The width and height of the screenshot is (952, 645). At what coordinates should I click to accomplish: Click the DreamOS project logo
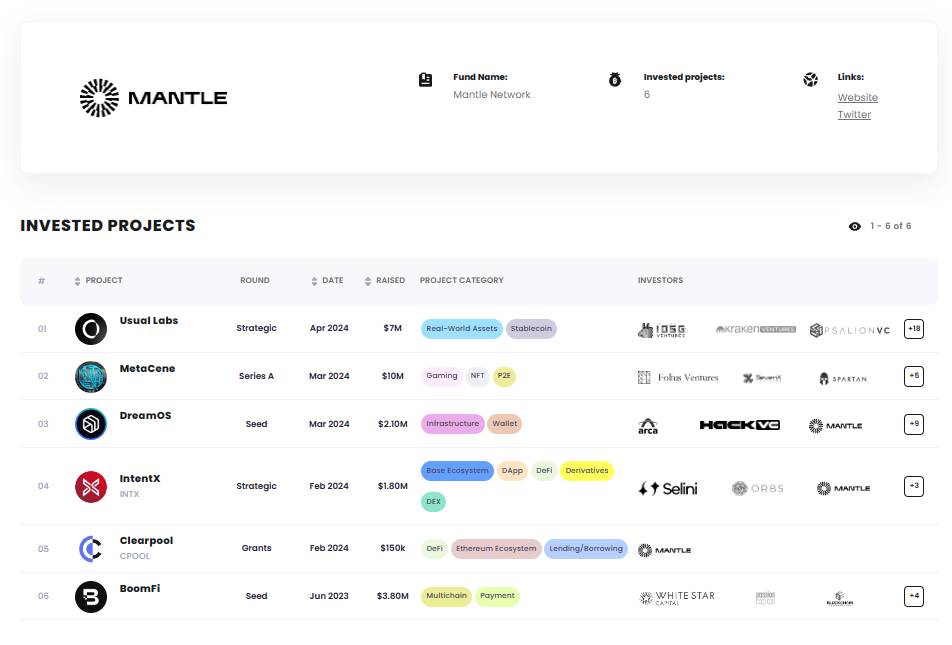[x=91, y=424]
